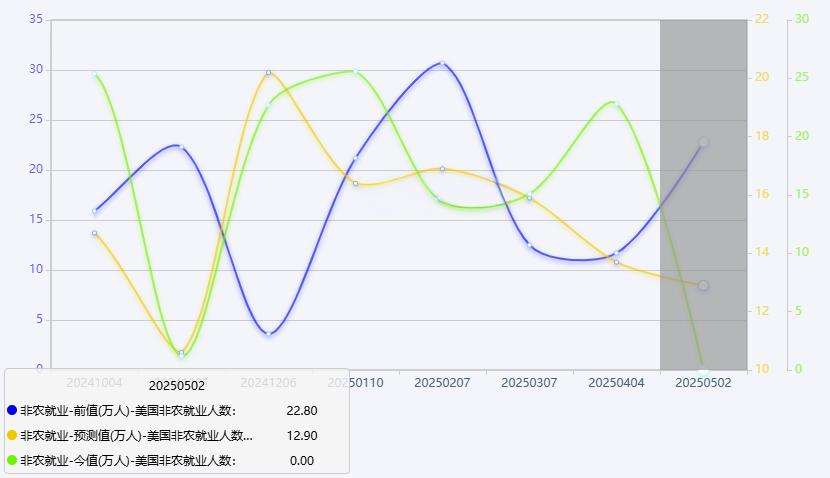Select the yellow line peak at 20241206
The height and width of the screenshot is (478, 830).
(x=268, y=73)
